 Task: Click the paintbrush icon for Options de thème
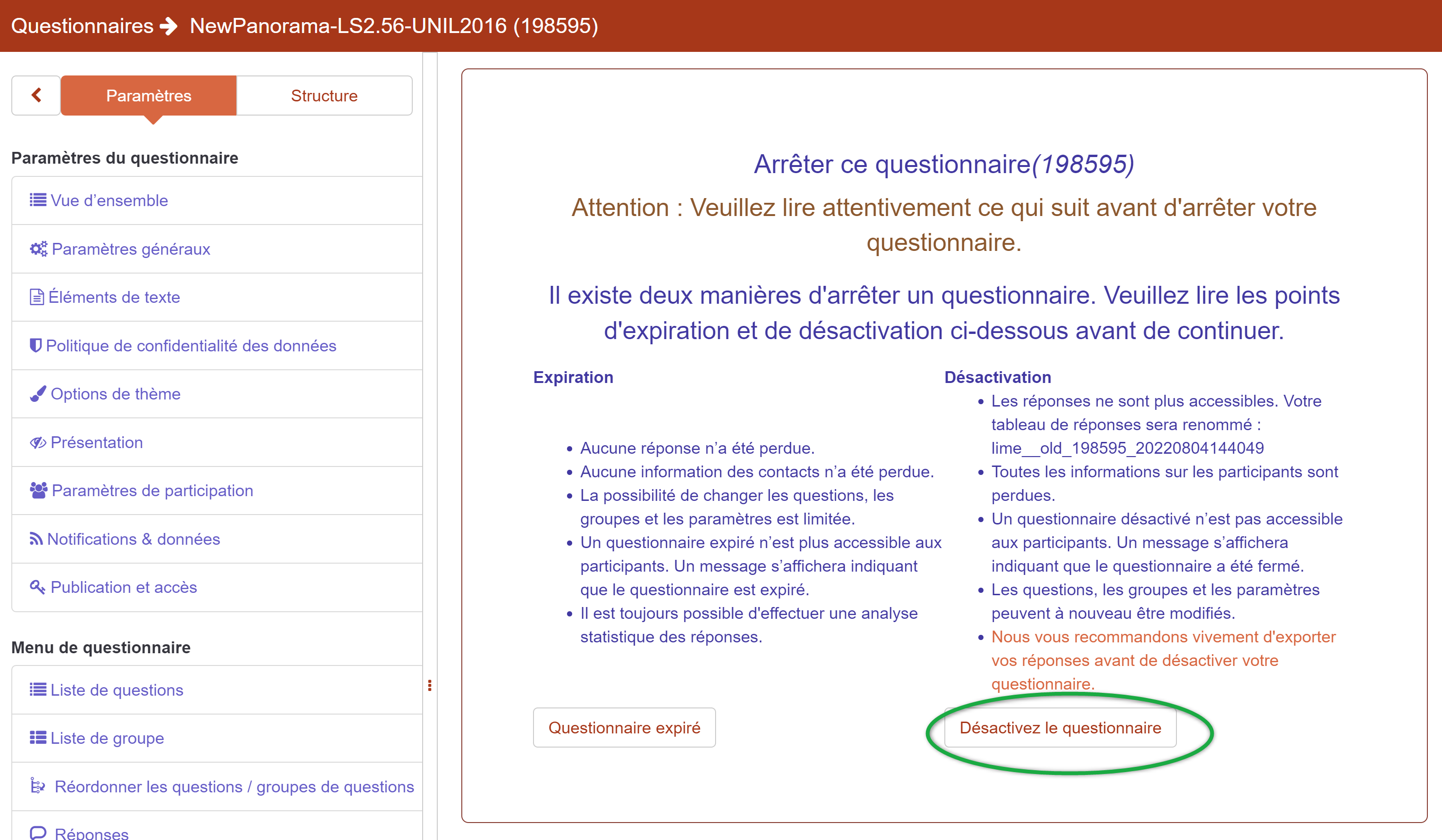tap(38, 394)
